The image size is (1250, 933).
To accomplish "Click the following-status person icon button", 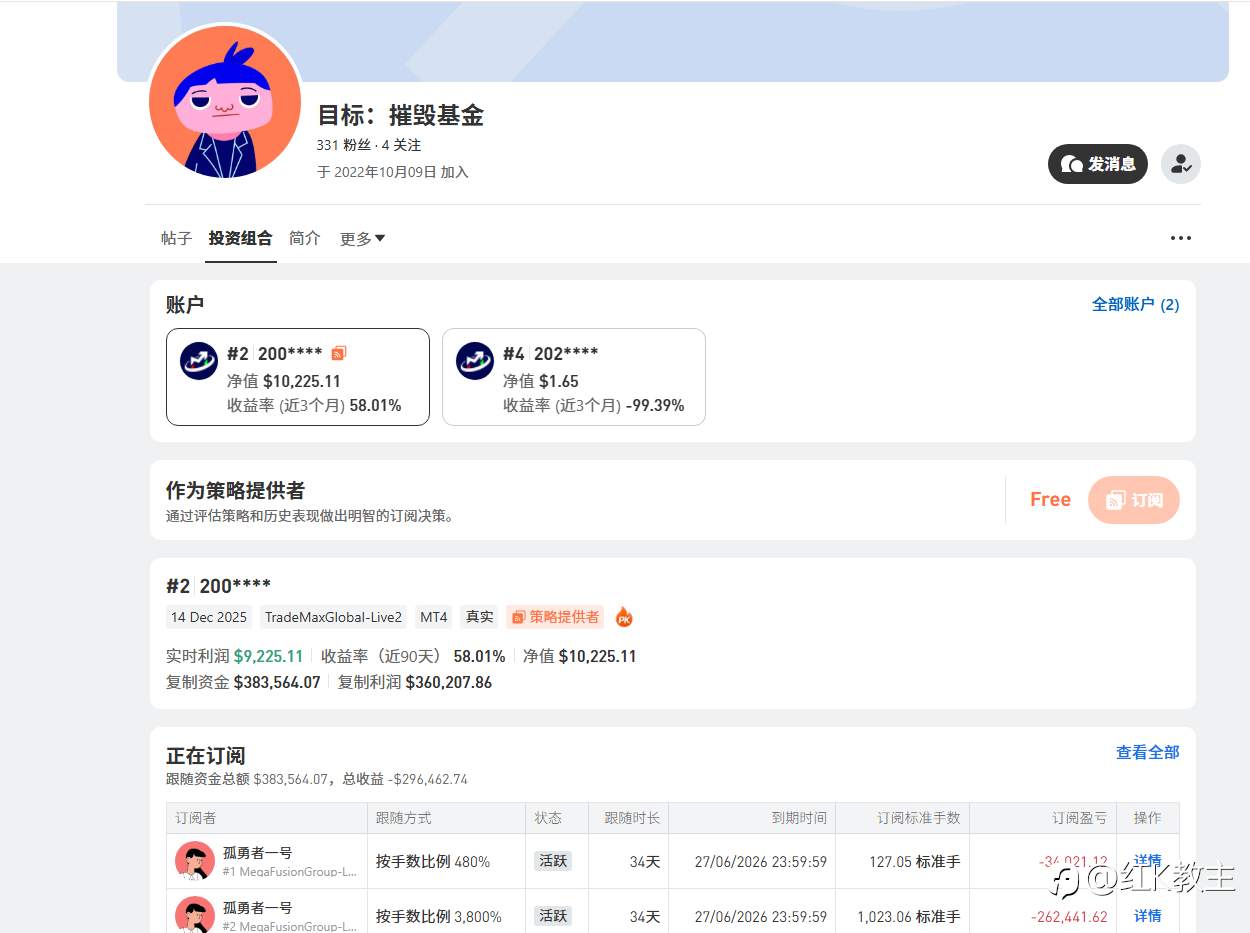I will (1181, 164).
